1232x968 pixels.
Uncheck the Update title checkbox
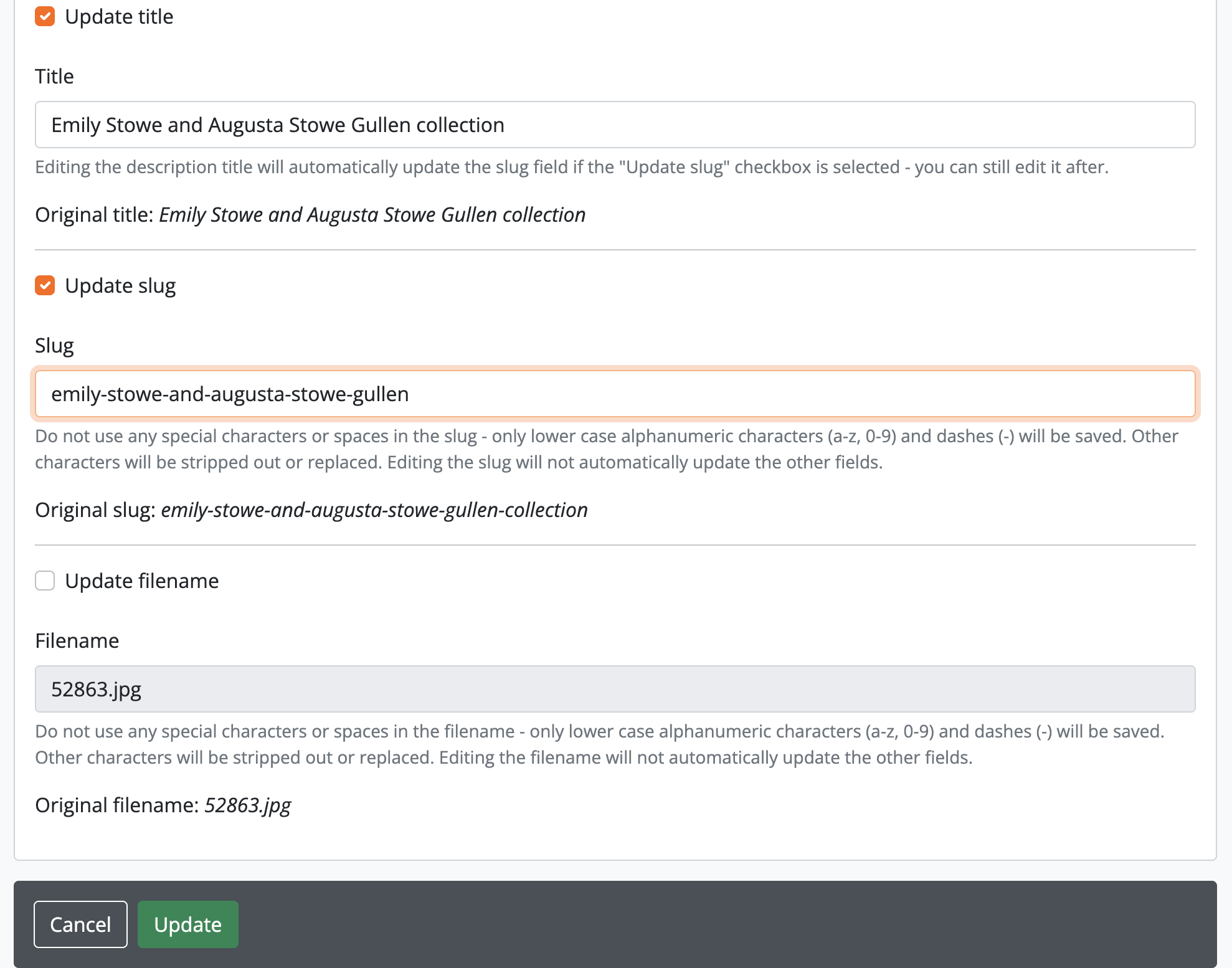(45, 17)
